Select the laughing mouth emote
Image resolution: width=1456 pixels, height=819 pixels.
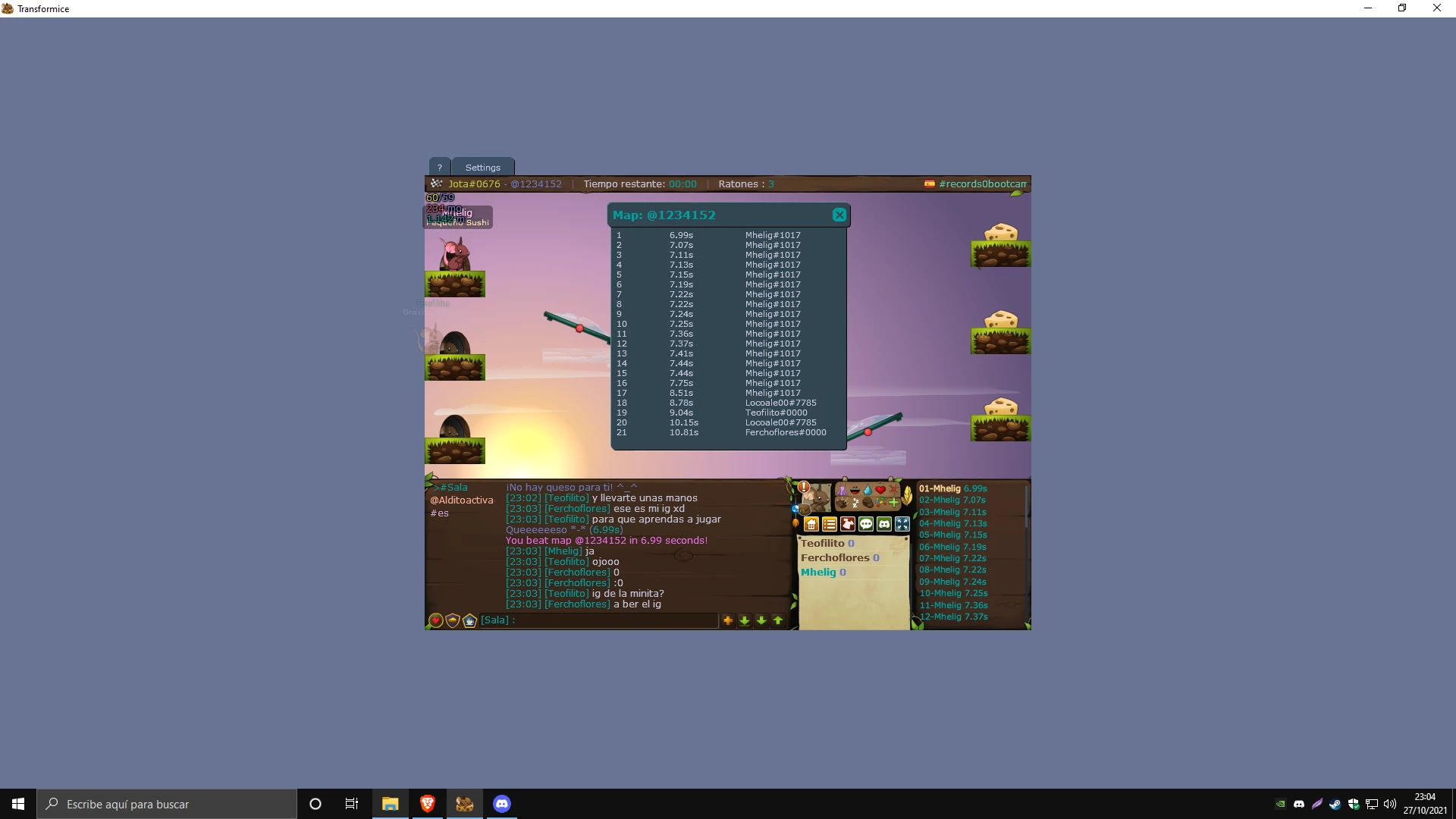tap(855, 490)
